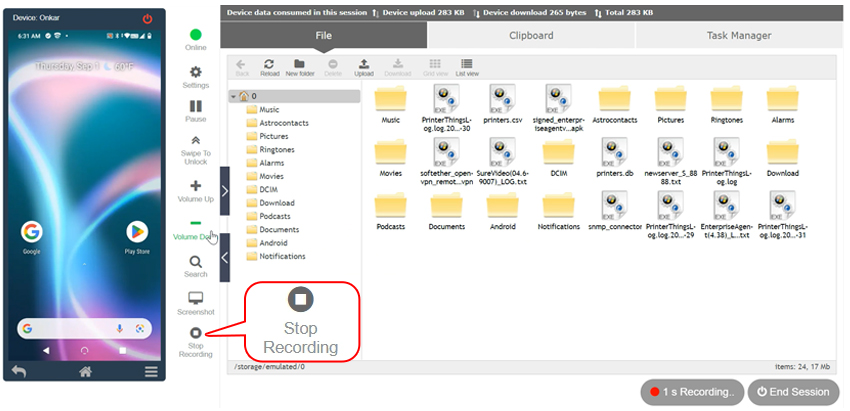The height and width of the screenshot is (411, 850).
Task: Switch to the File tab
Action: 324,36
